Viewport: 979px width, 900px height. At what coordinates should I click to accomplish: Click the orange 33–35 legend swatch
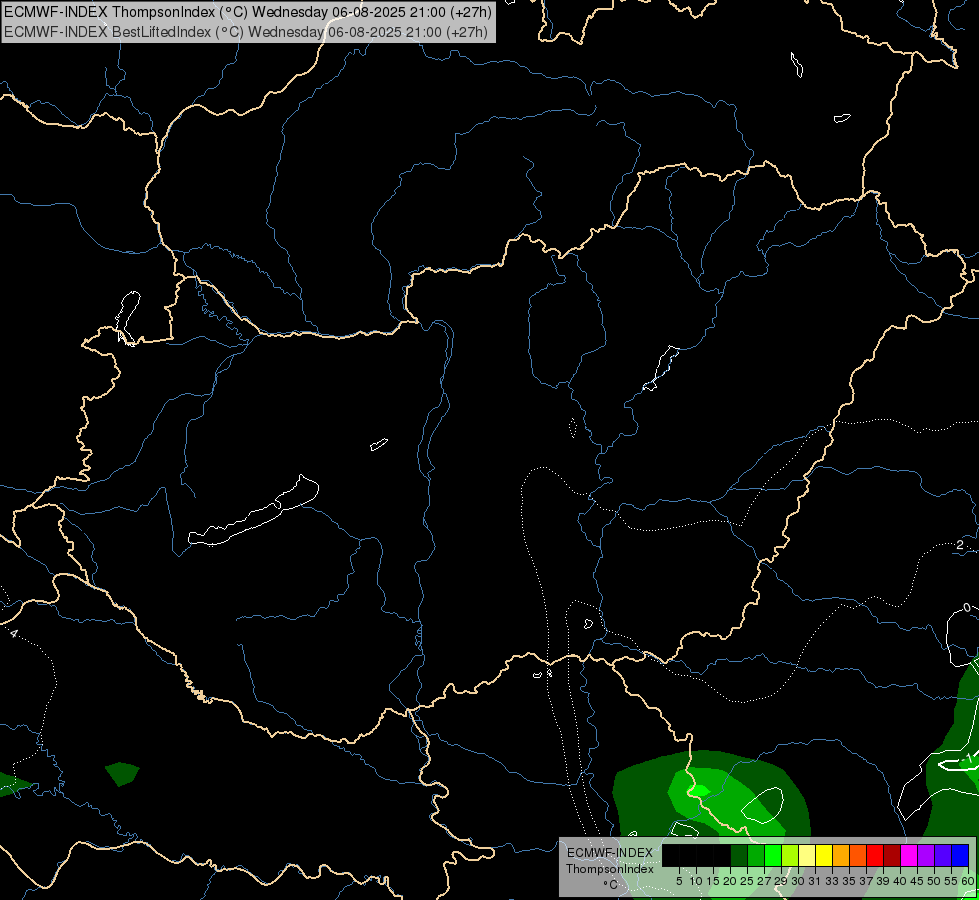(841, 855)
